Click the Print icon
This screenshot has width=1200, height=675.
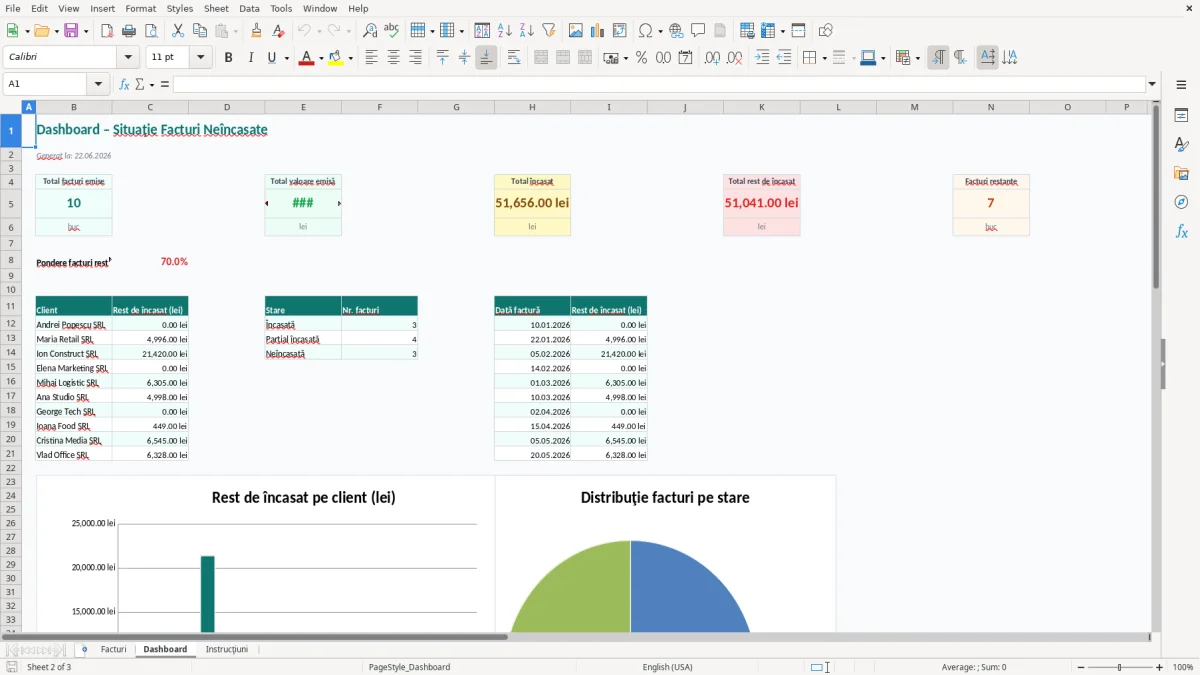click(129, 31)
